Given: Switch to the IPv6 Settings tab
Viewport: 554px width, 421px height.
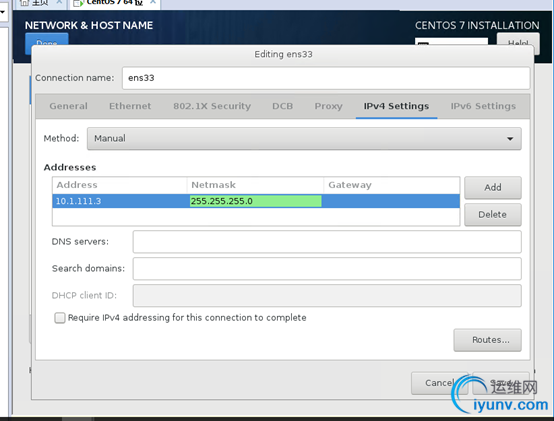Looking at the screenshot, I should pos(483,106).
